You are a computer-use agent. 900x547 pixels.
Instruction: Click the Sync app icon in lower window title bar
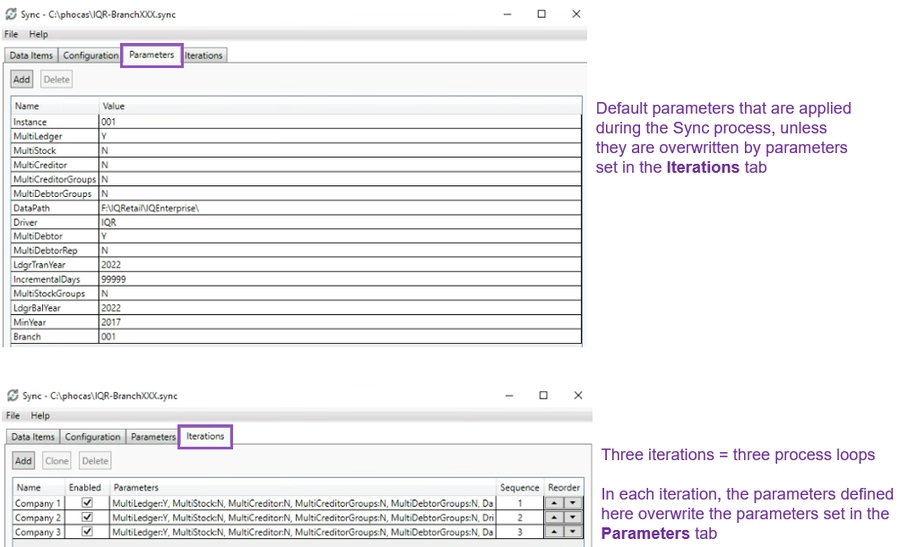(12, 396)
